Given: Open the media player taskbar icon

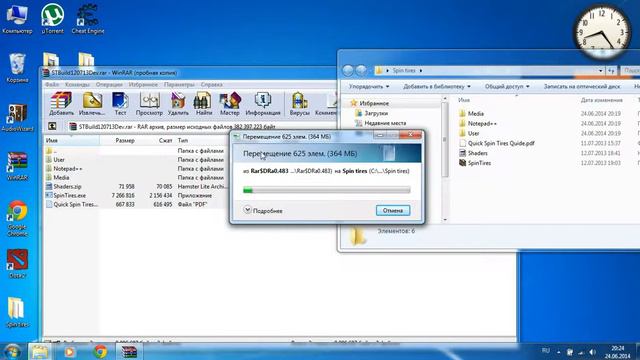Looking at the screenshot, I should 69,351.
